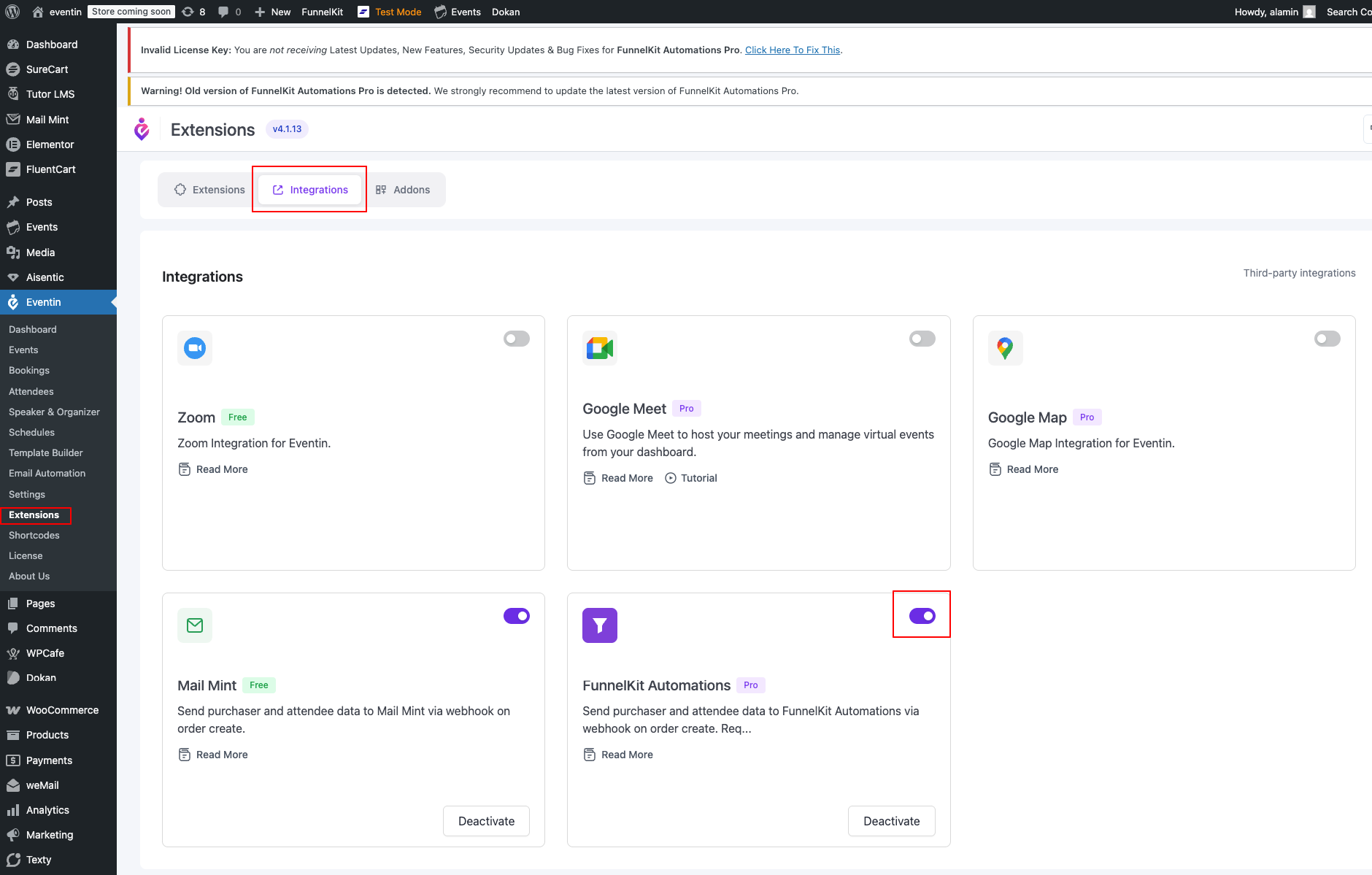1372x875 pixels.
Task: Click Read More under Google Map
Action: pos(1024,469)
